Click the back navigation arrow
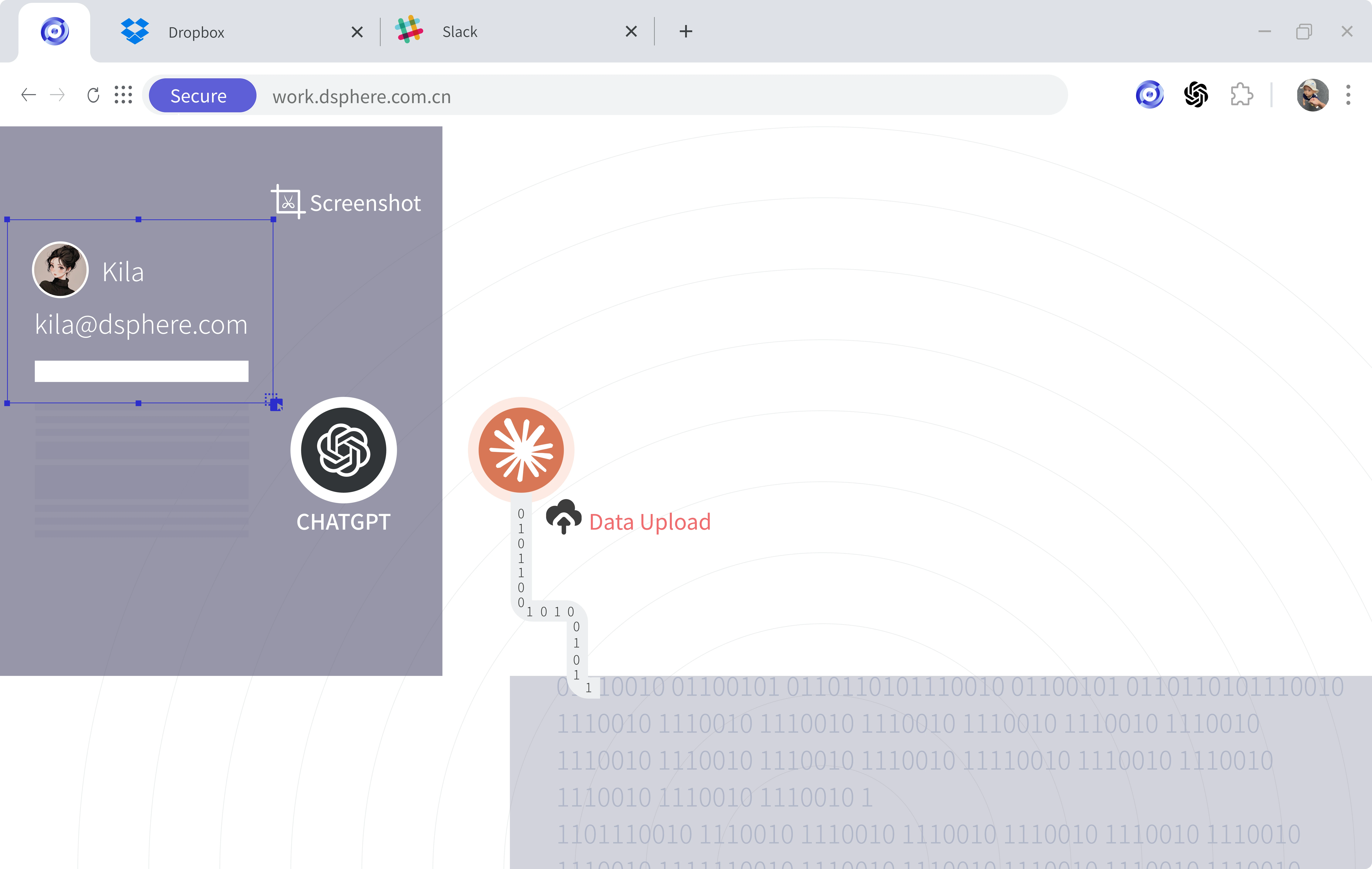This screenshot has height=869, width=1372. (x=28, y=95)
